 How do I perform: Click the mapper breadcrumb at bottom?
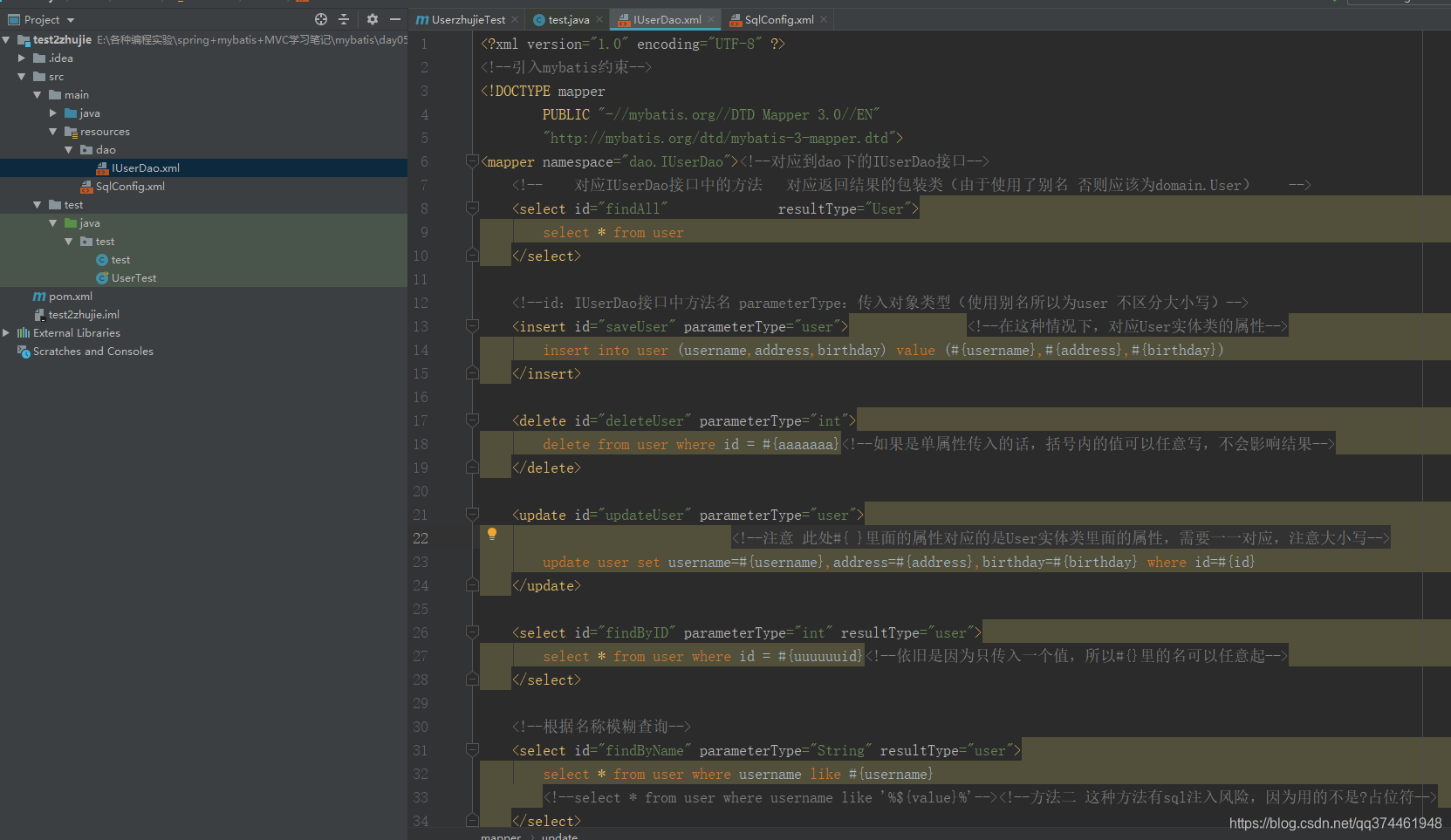click(501, 836)
